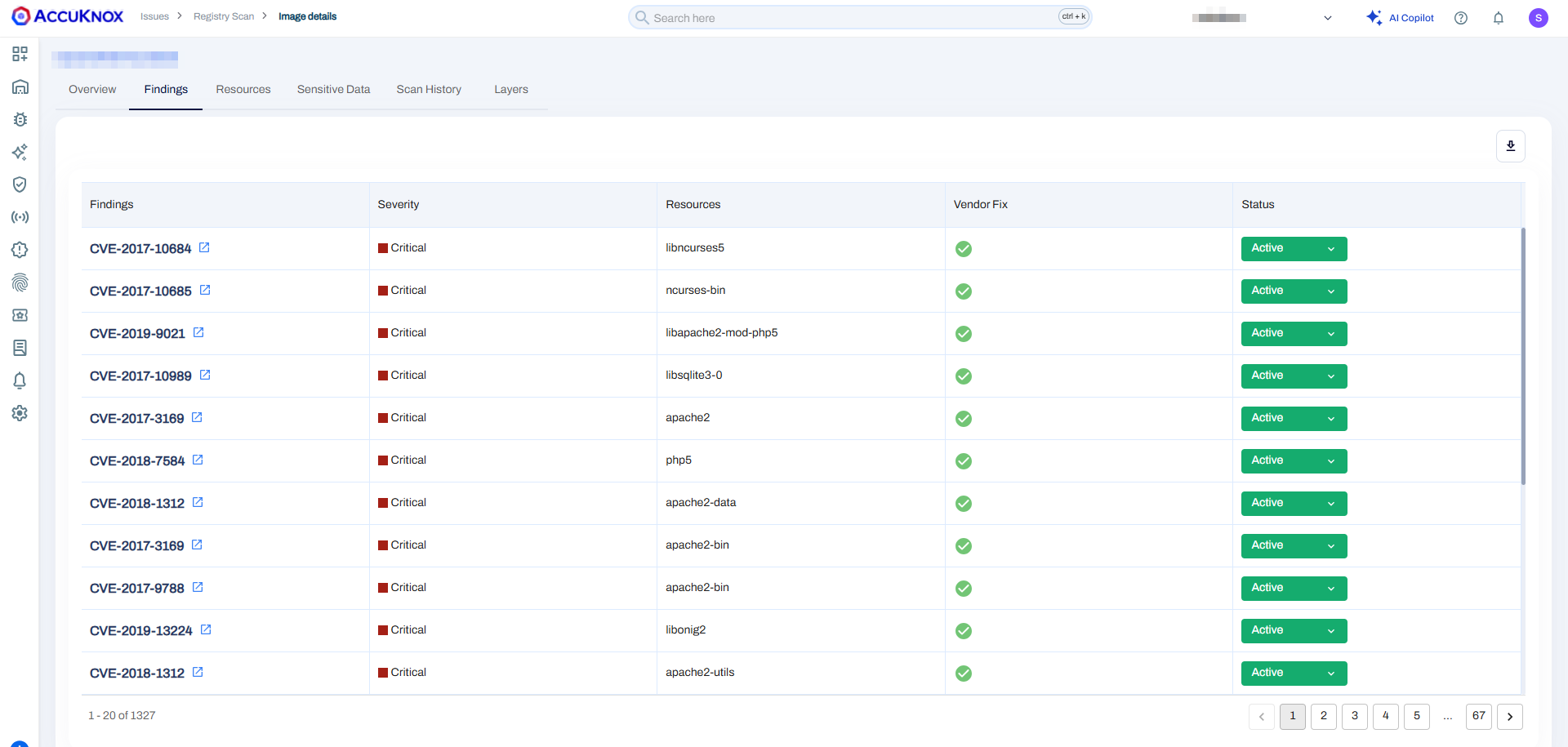The width and height of the screenshot is (1568, 747).
Task: Select the Compliance shield icon in the sidebar
Action: click(x=20, y=185)
